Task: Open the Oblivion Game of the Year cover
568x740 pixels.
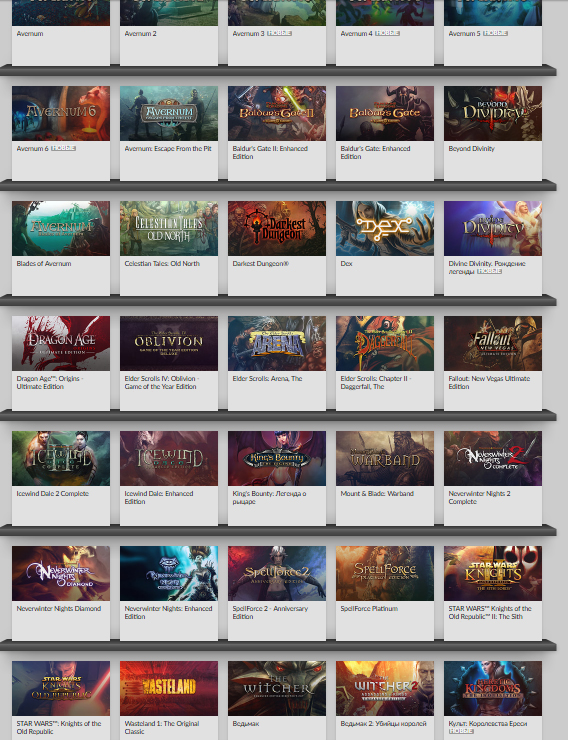Action: pyautogui.click(x=168, y=343)
